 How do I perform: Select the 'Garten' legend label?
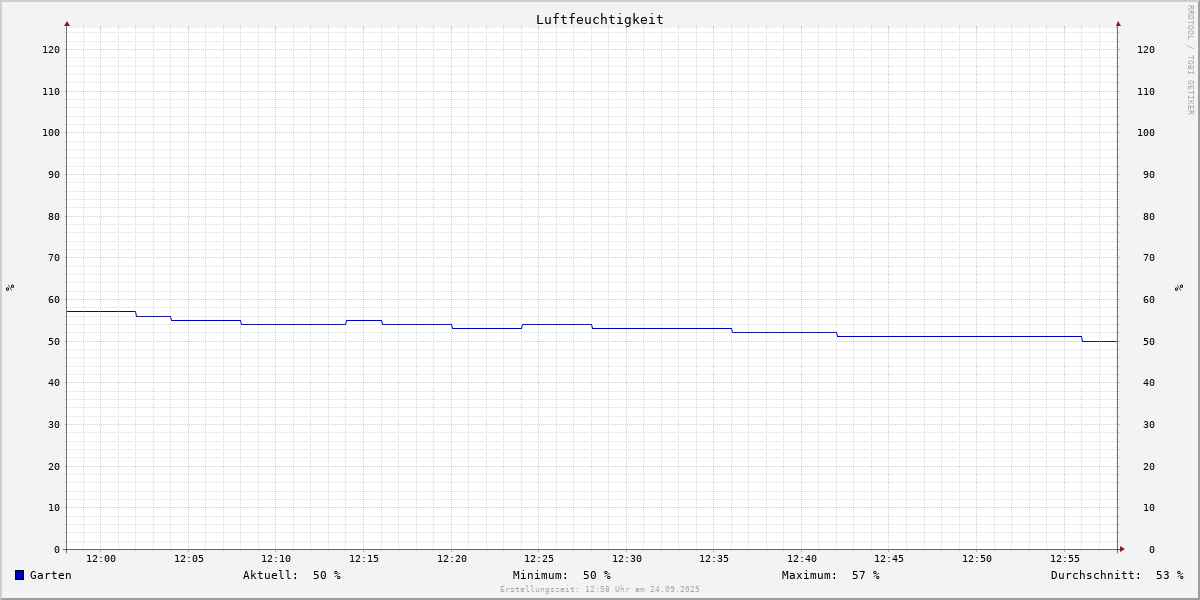[51, 575]
